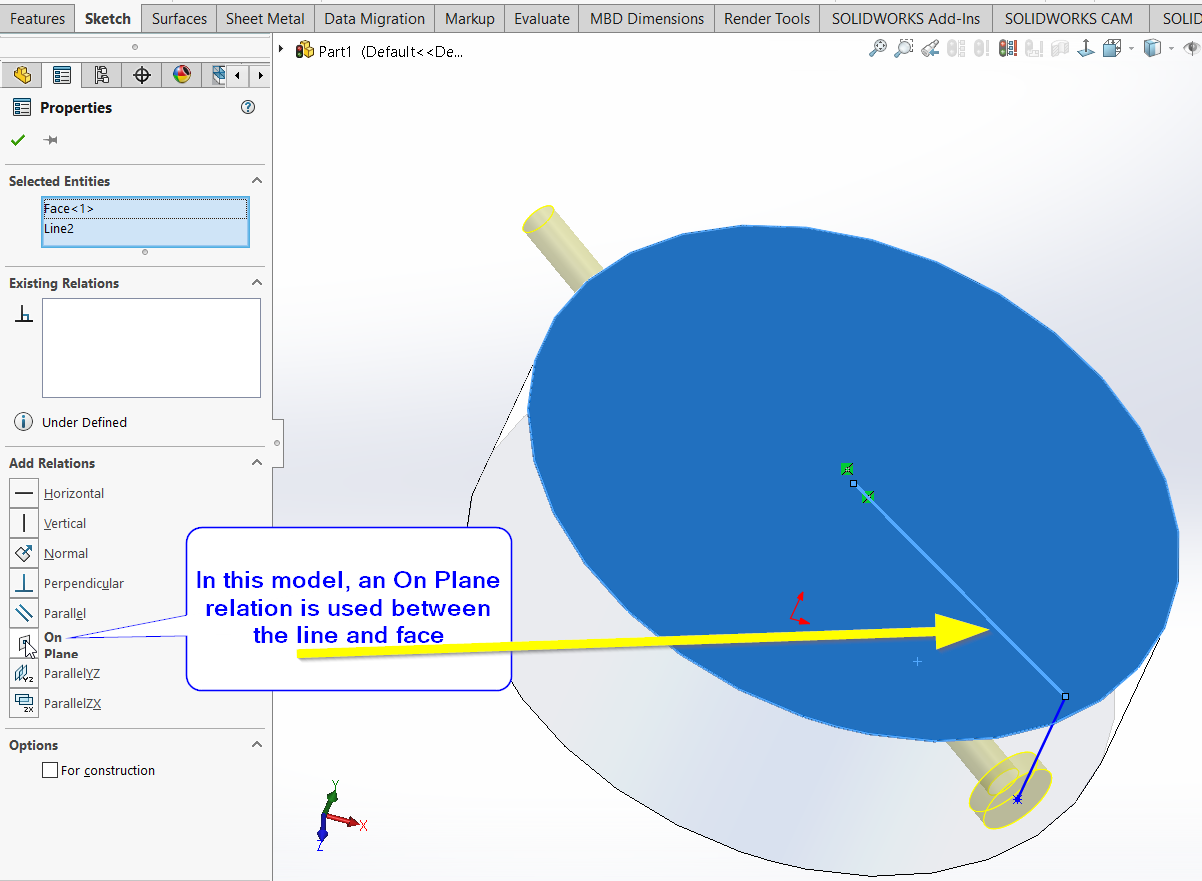This screenshot has height=881, width=1202.
Task: Open the DisplayManager color ball tab
Action: point(182,75)
